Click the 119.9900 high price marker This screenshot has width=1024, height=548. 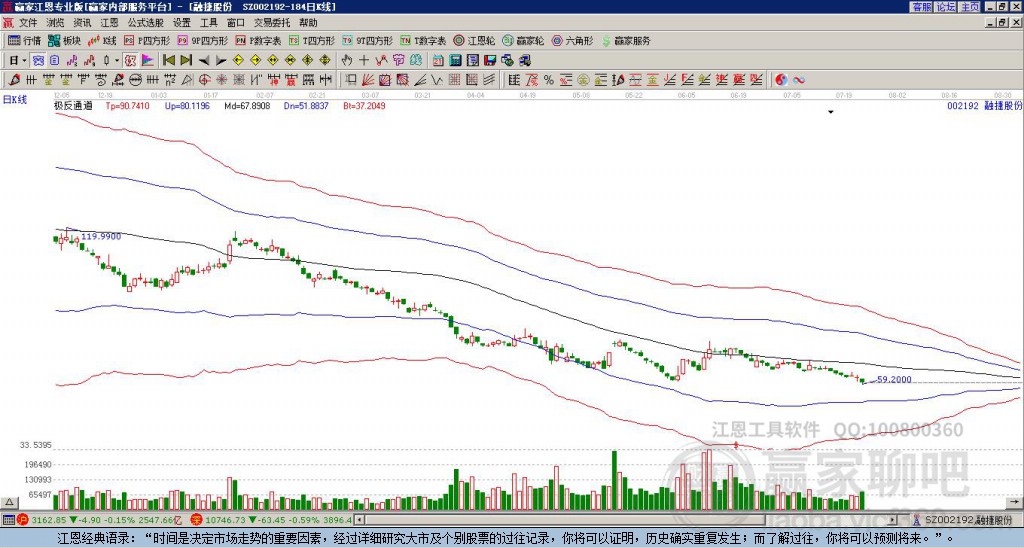tap(101, 236)
